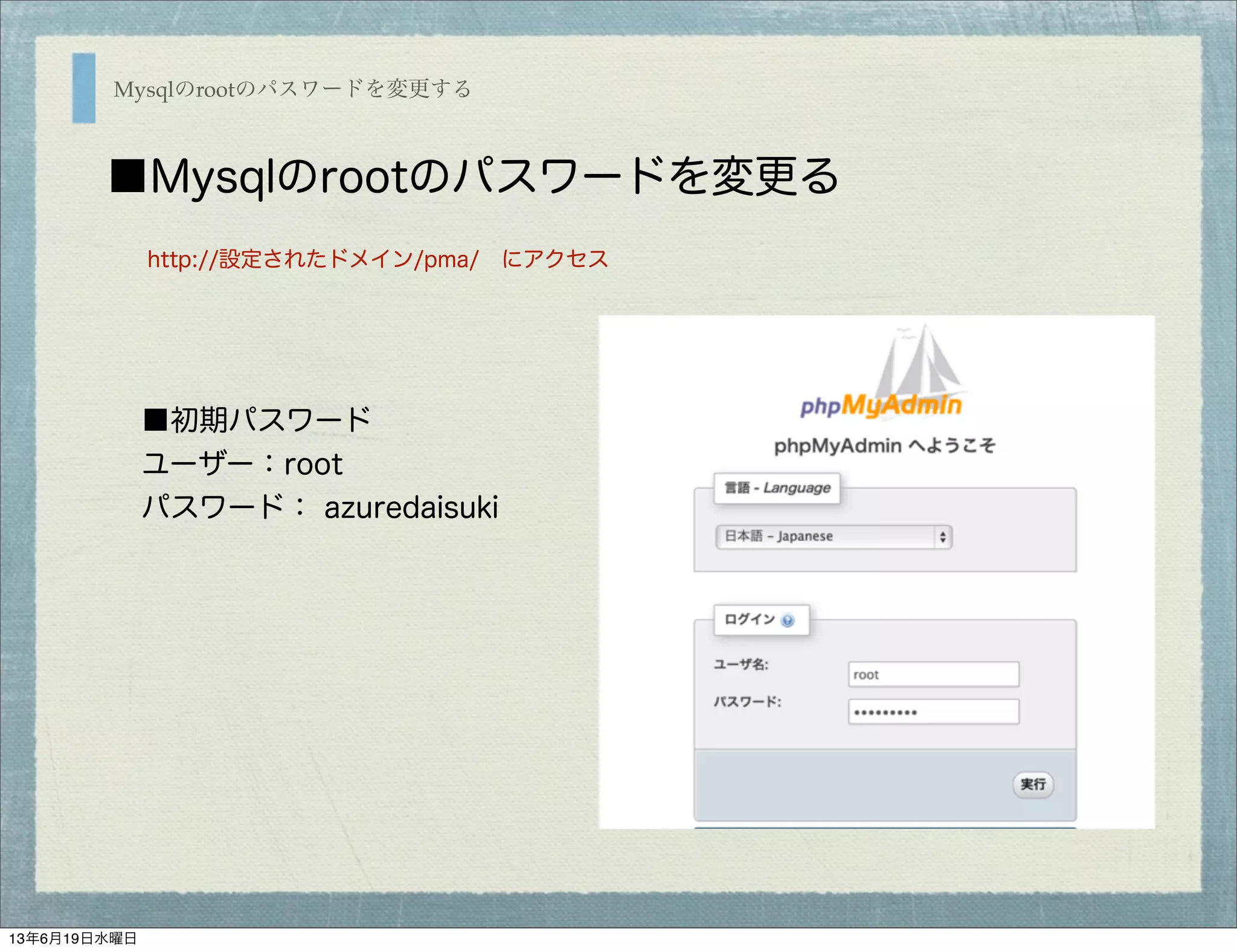Click the red http://設定されたドメイン/pma/ URL text
The image size is (1237, 952).
(x=313, y=259)
